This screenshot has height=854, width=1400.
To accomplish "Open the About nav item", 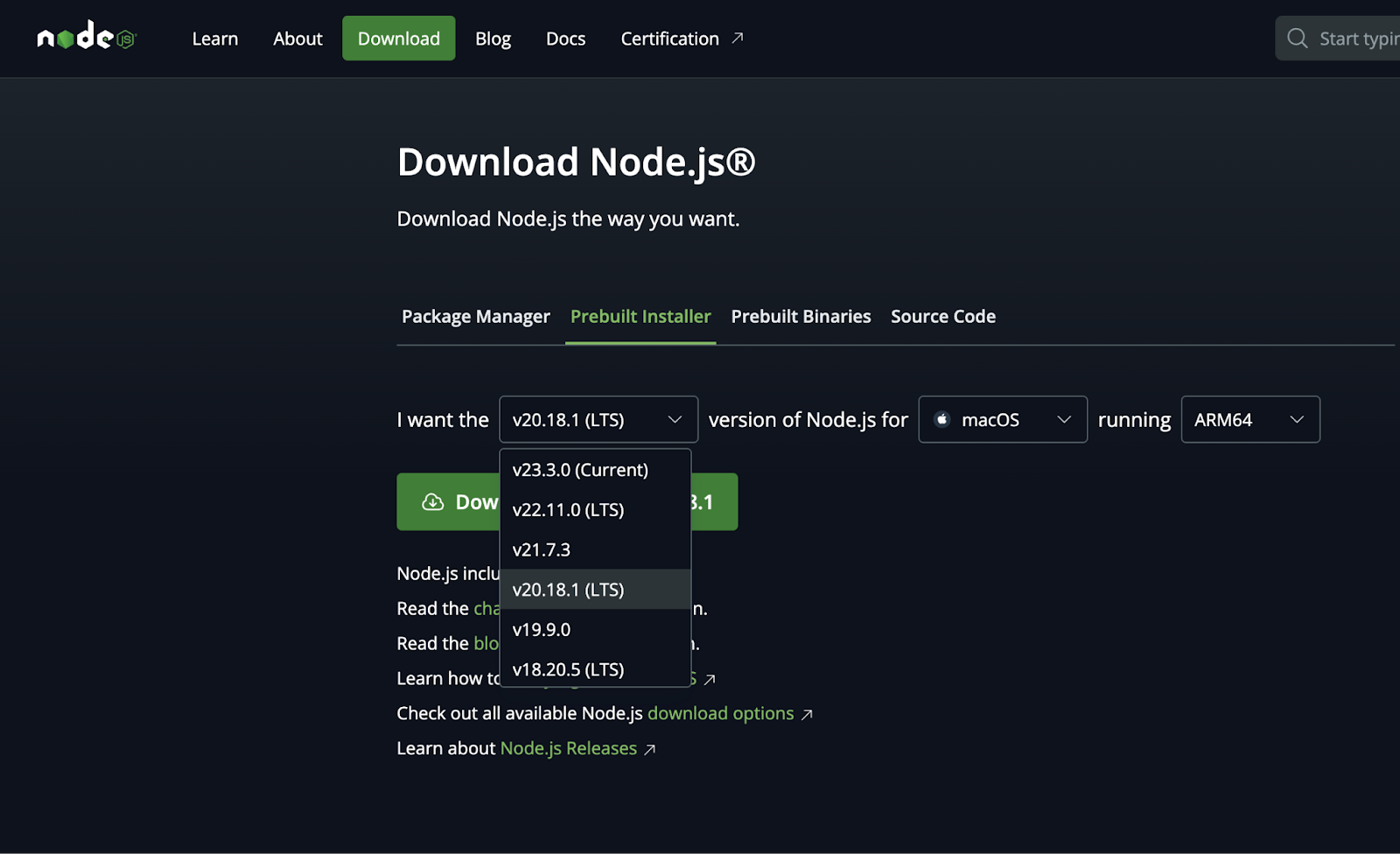I will tap(297, 38).
